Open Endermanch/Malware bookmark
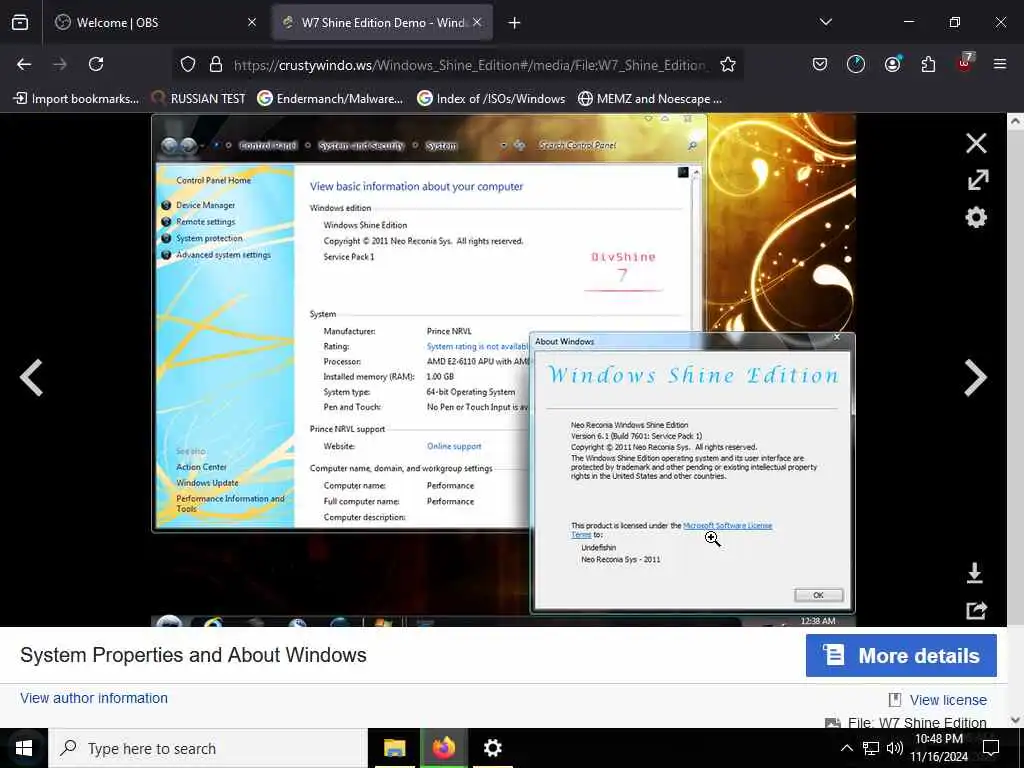Image resolution: width=1024 pixels, height=768 pixels. tap(330, 99)
